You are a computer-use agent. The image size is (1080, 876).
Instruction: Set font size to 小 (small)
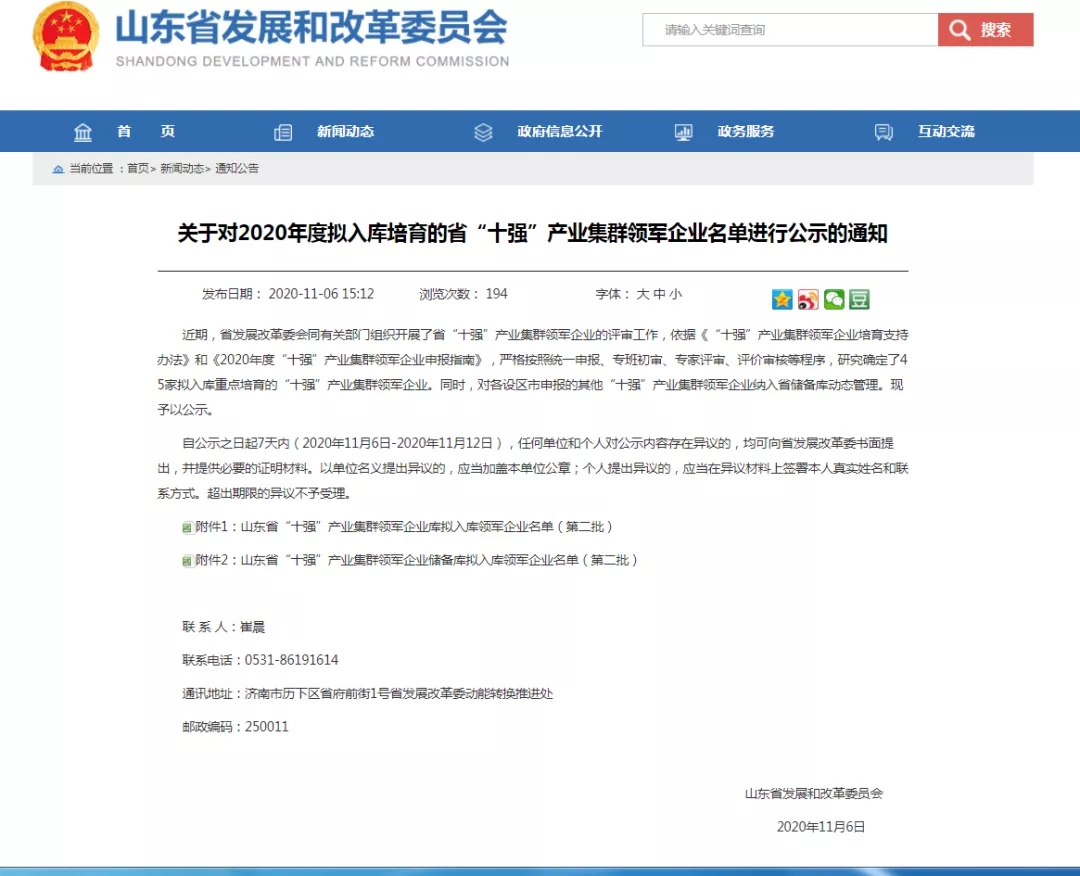click(x=676, y=294)
